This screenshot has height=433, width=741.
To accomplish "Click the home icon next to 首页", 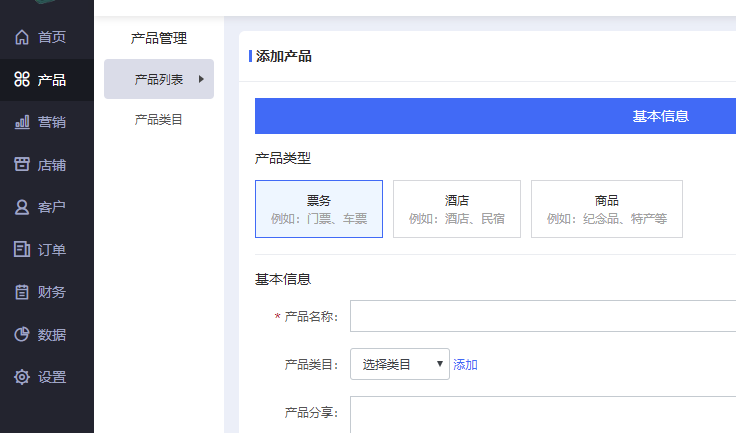I will pos(22,37).
